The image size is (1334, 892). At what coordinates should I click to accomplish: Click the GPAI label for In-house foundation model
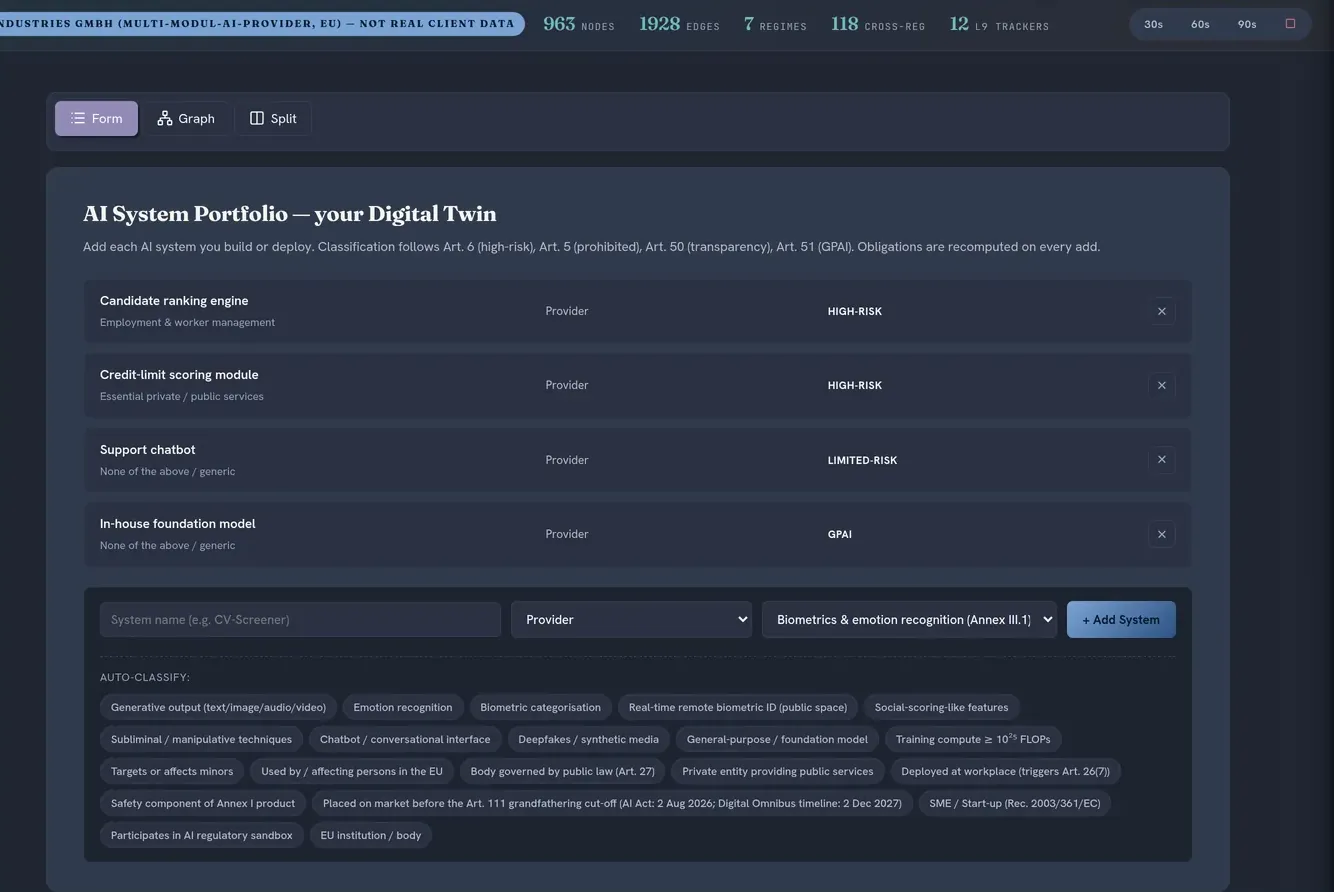pos(840,535)
